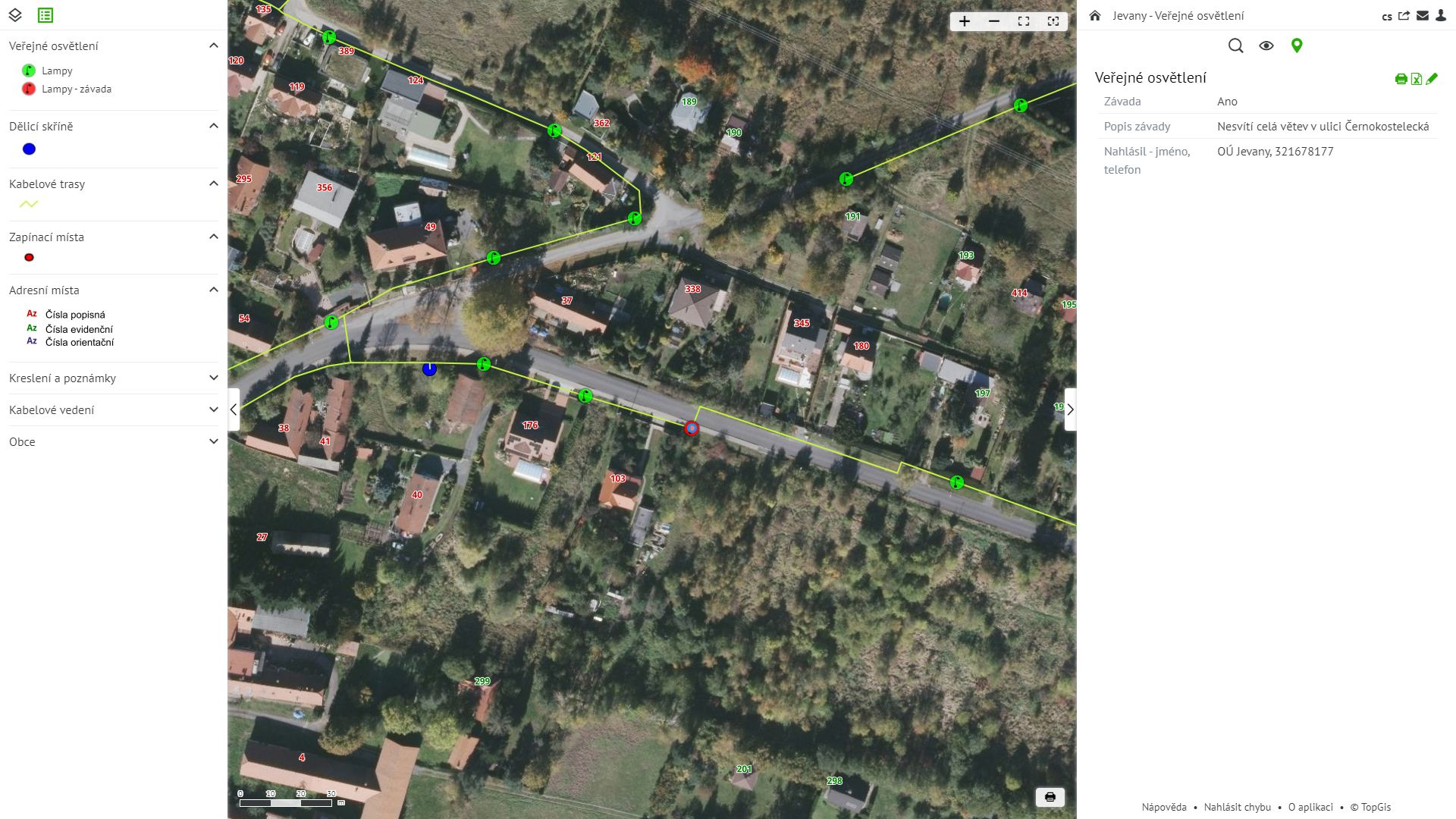Open the Nápověda link
This screenshot has height=819, width=1456.
tap(1164, 807)
